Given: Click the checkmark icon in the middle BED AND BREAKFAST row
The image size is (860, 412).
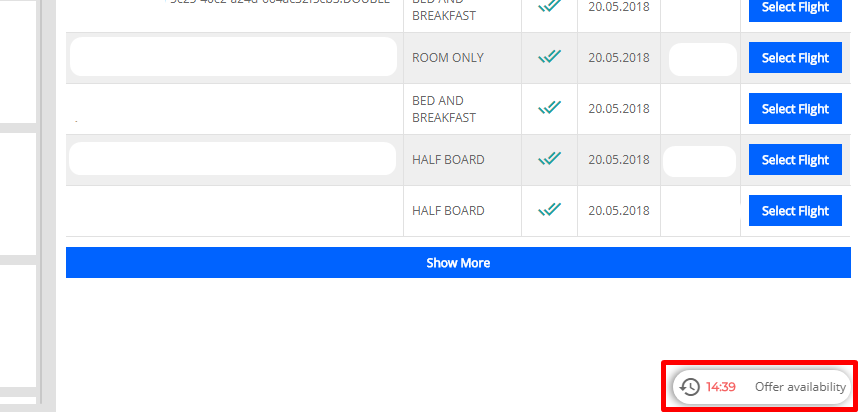Looking at the screenshot, I should (x=549, y=108).
